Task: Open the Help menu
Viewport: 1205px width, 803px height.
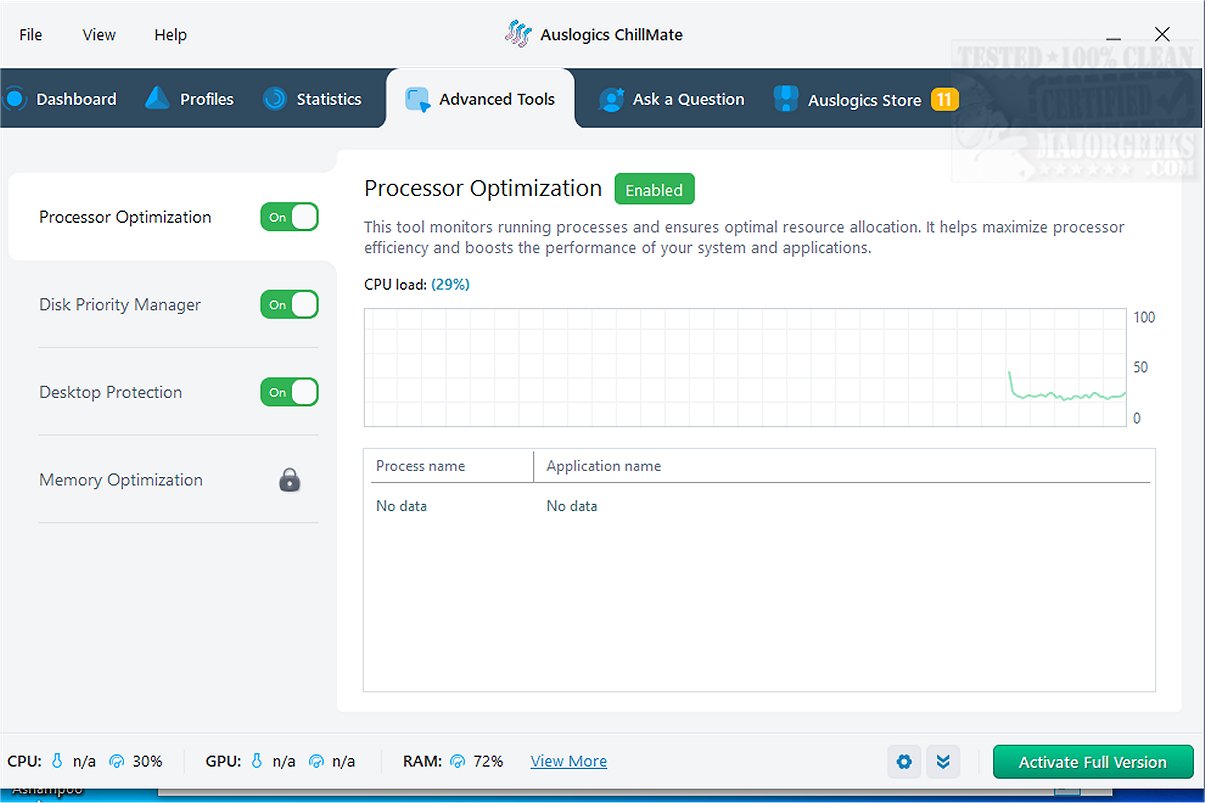Action: point(170,35)
